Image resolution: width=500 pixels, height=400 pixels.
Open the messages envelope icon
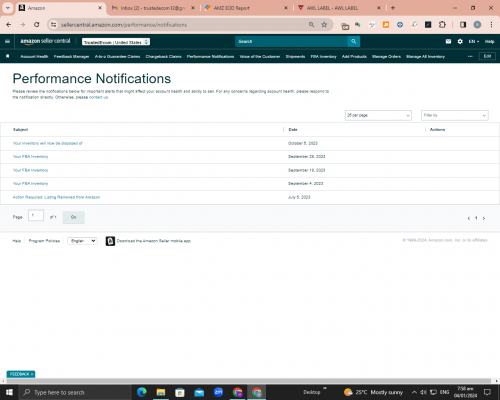pyautogui.click(x=448, y=41)
